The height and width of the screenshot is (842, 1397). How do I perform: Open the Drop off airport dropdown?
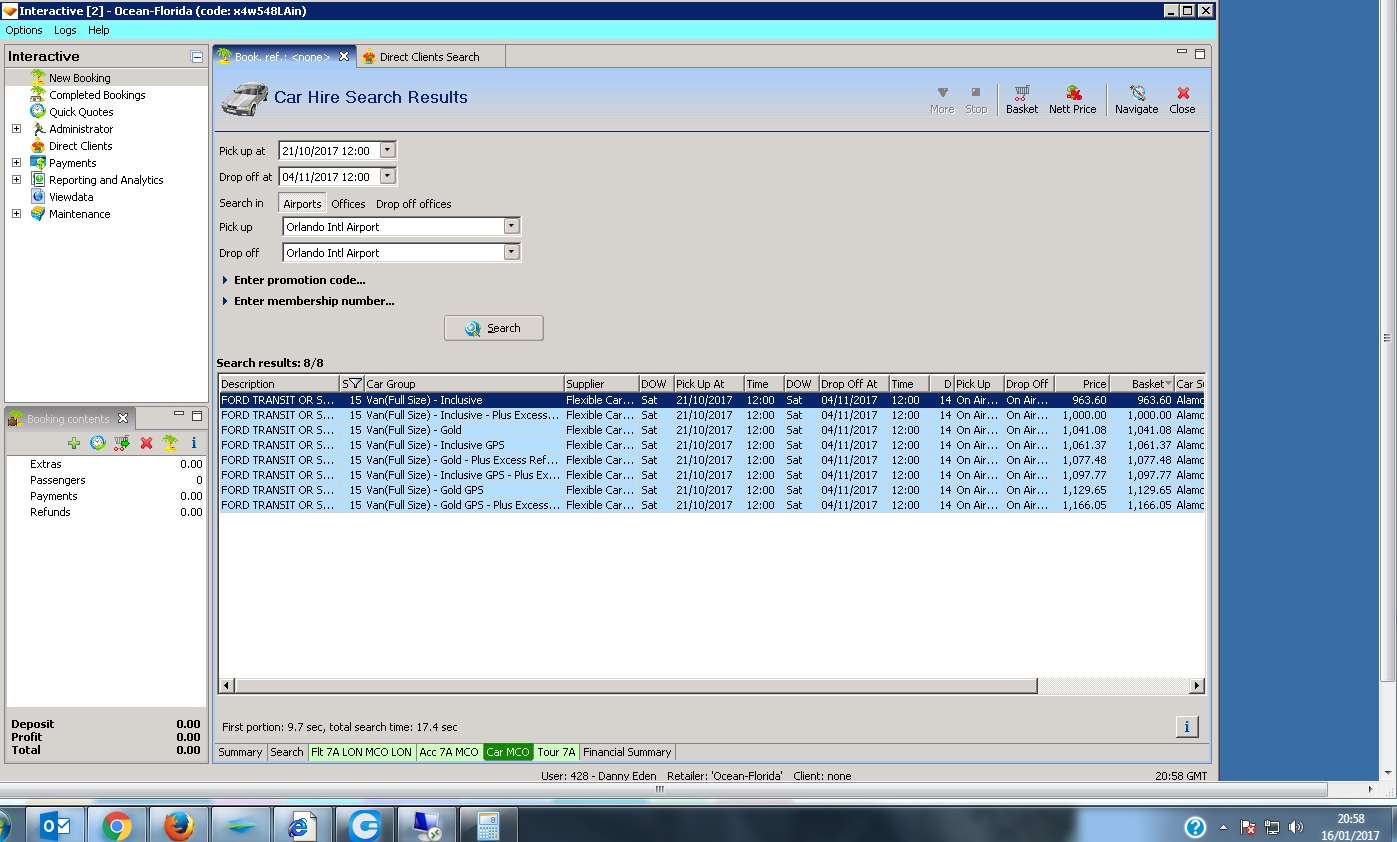pyautogui.click(x=511, y=253)
